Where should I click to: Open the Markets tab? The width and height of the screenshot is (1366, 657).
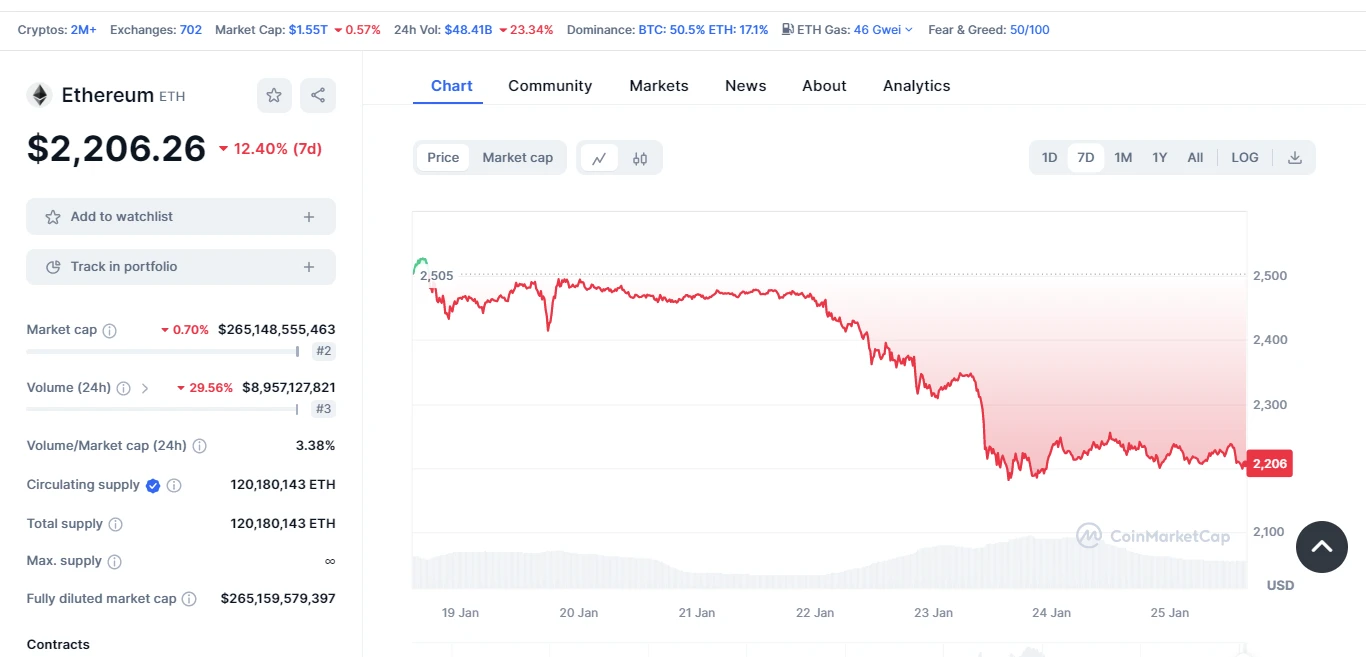pos(659,86)
